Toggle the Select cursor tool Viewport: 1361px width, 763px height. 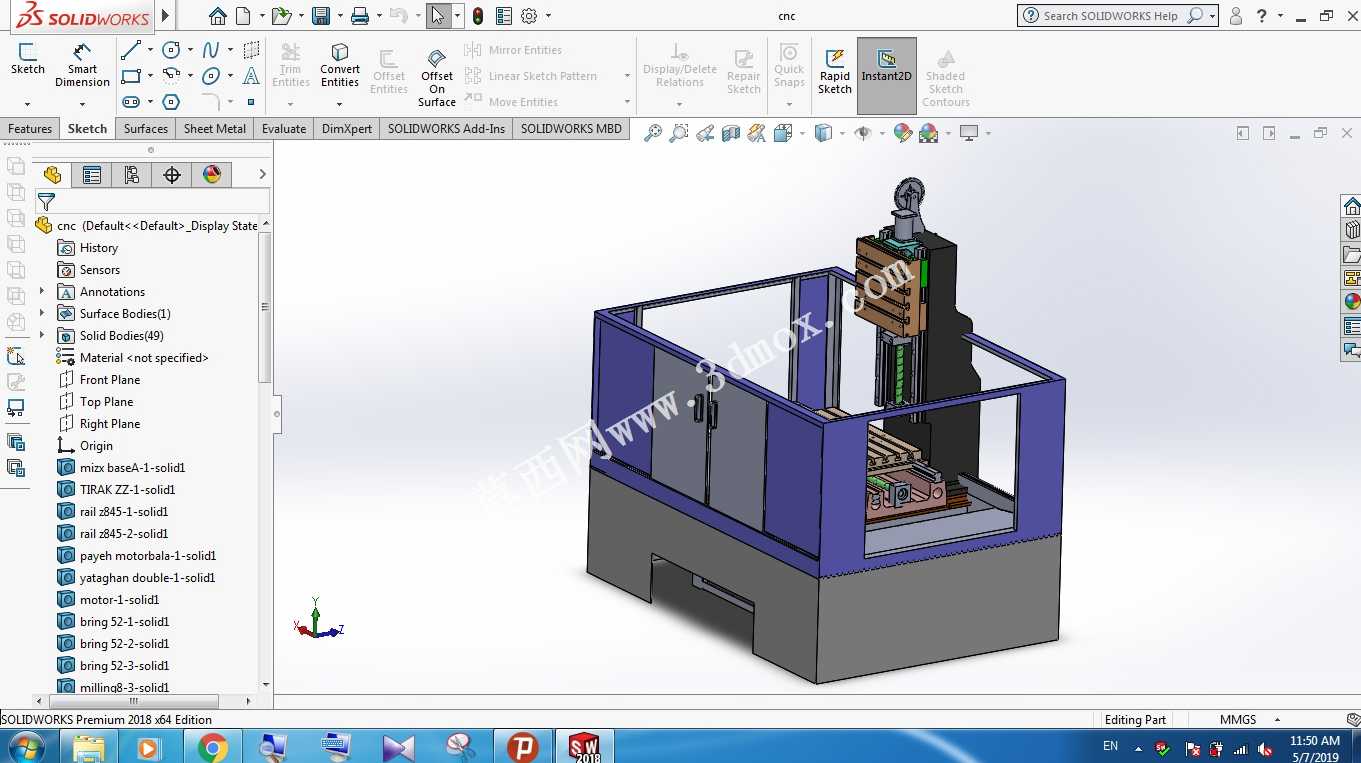[x=437, y=16]
